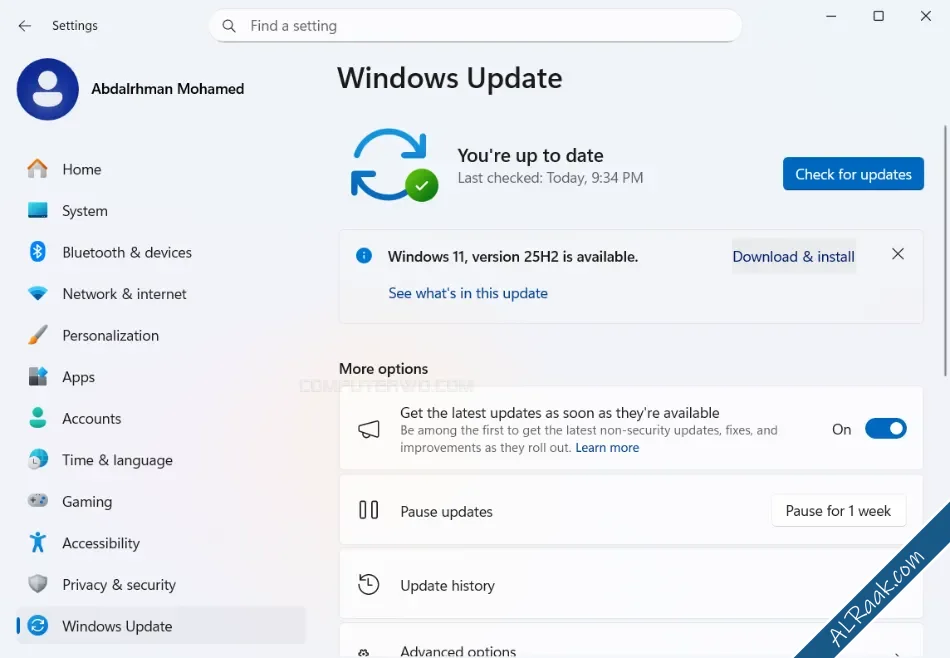Open the Pause updates label
The image size is (950, 658).
pyautogui.click(x=447, y=512)
